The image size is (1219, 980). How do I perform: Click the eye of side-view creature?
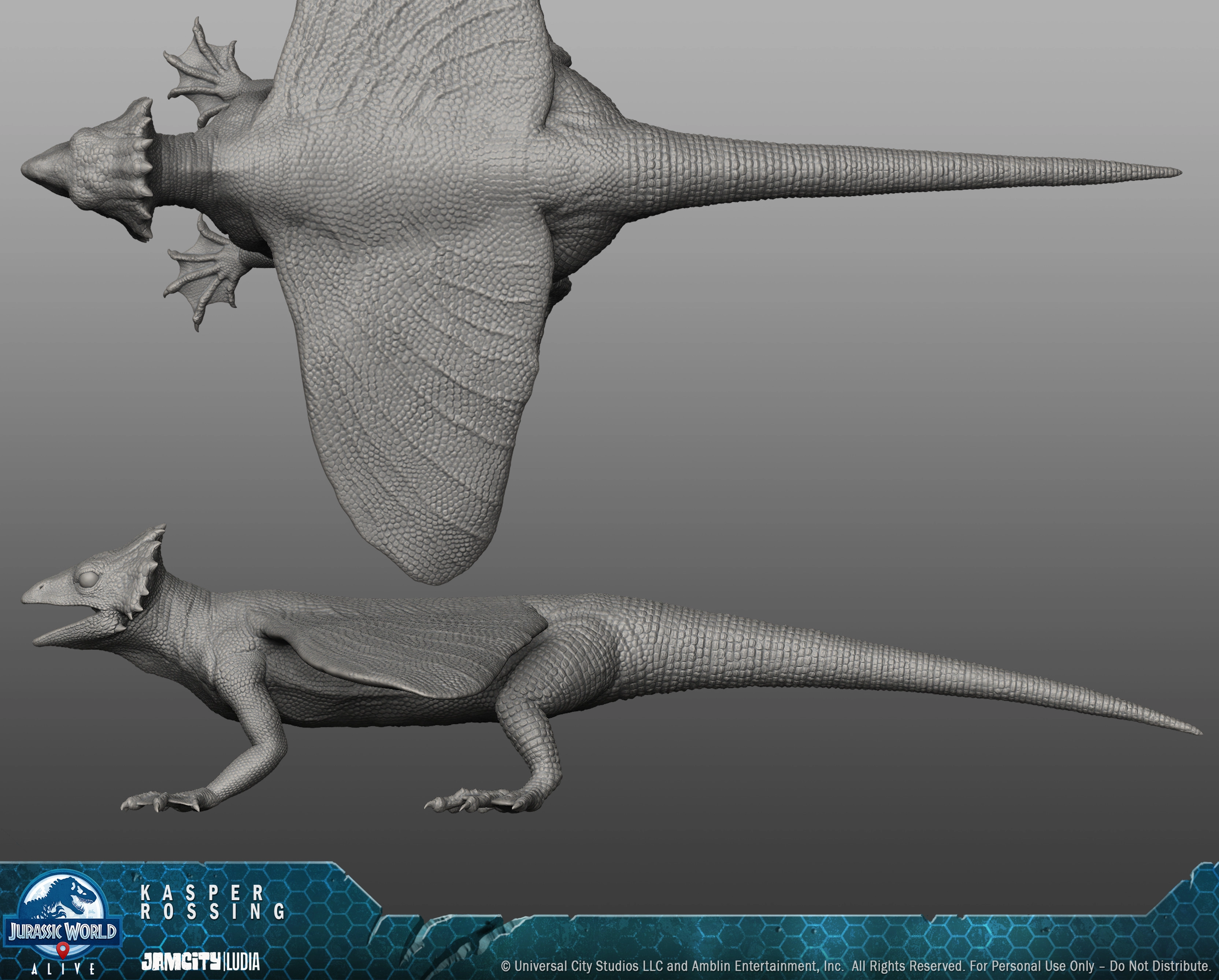coord(89,580)
